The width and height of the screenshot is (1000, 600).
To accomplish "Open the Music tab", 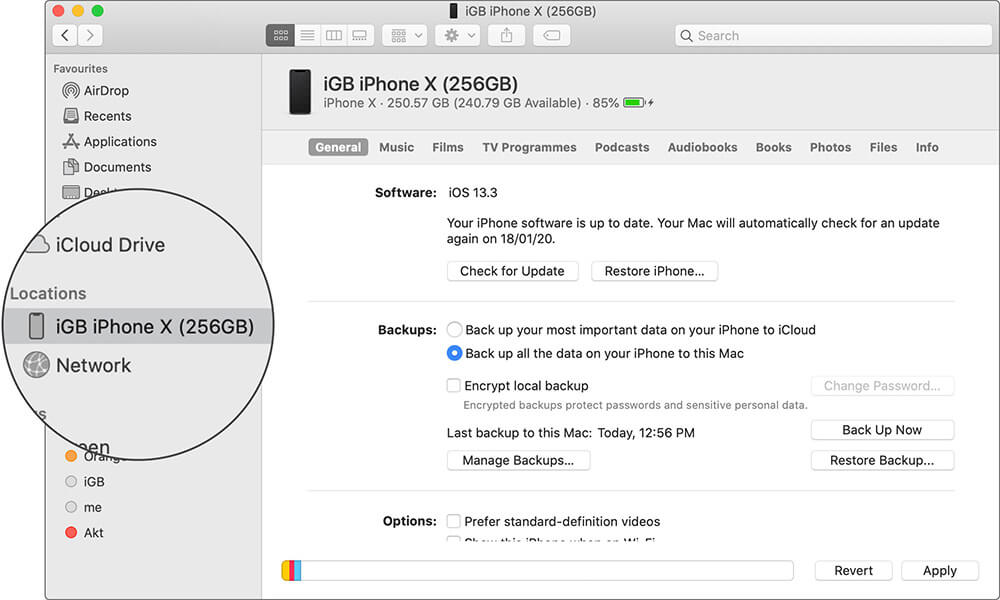I will pyautogui.click(x=397, y=147).
